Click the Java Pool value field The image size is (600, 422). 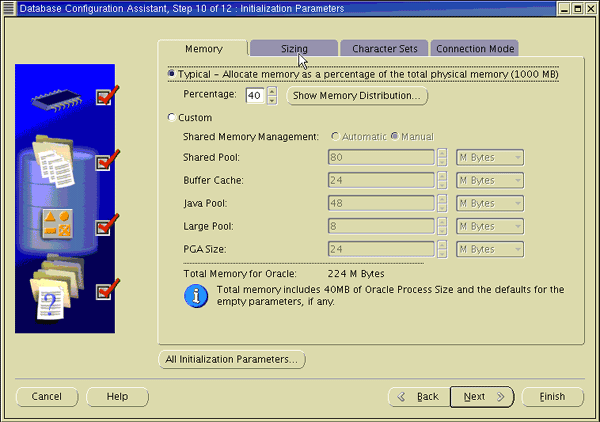(x=381, y=203)
